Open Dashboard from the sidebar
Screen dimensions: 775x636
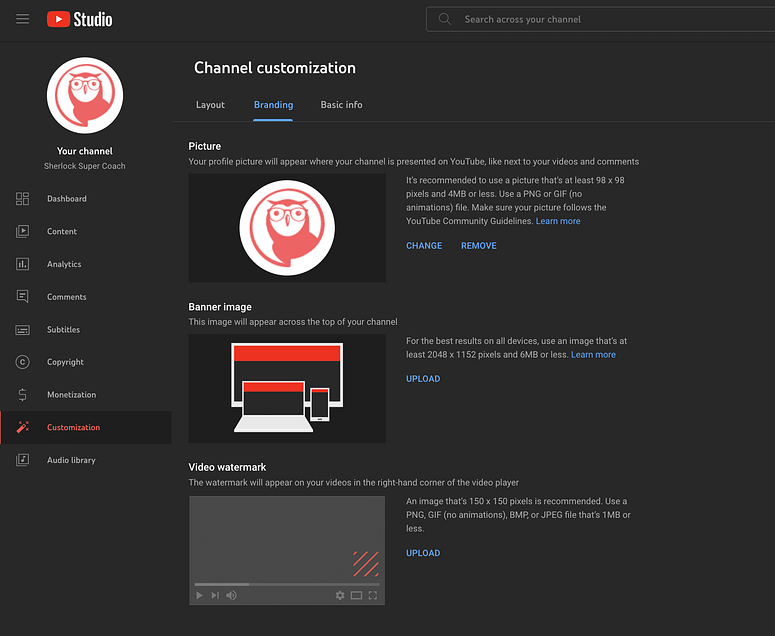(66, 199)
